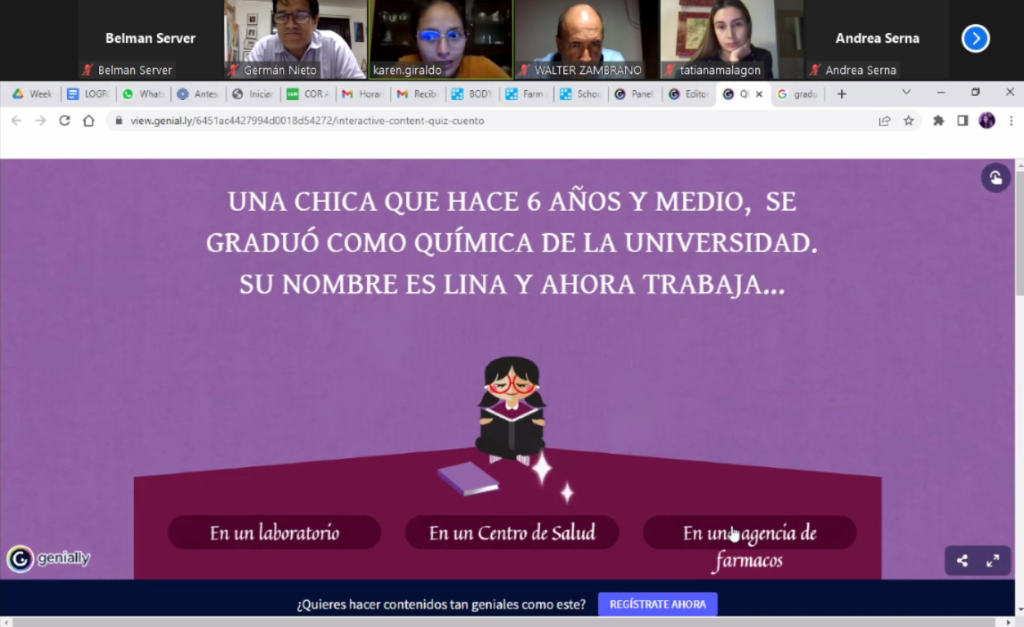Click the share icon in Genially viewer
The width and height of the screenshot is (1024, 627).
(962, 561)
